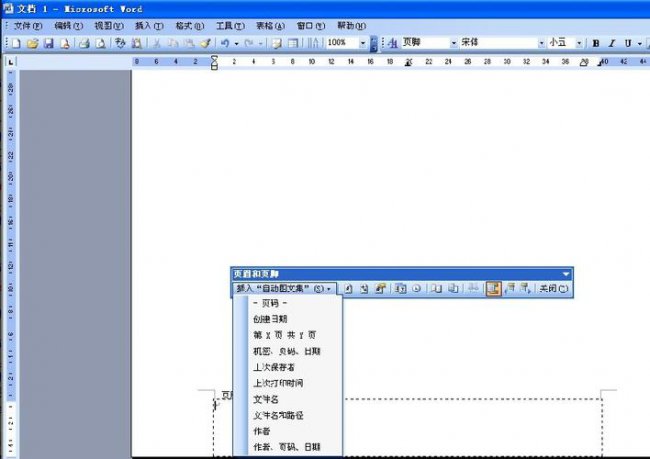
Task: Click 插入"自动图文集" button
Action: pos(284,288)
